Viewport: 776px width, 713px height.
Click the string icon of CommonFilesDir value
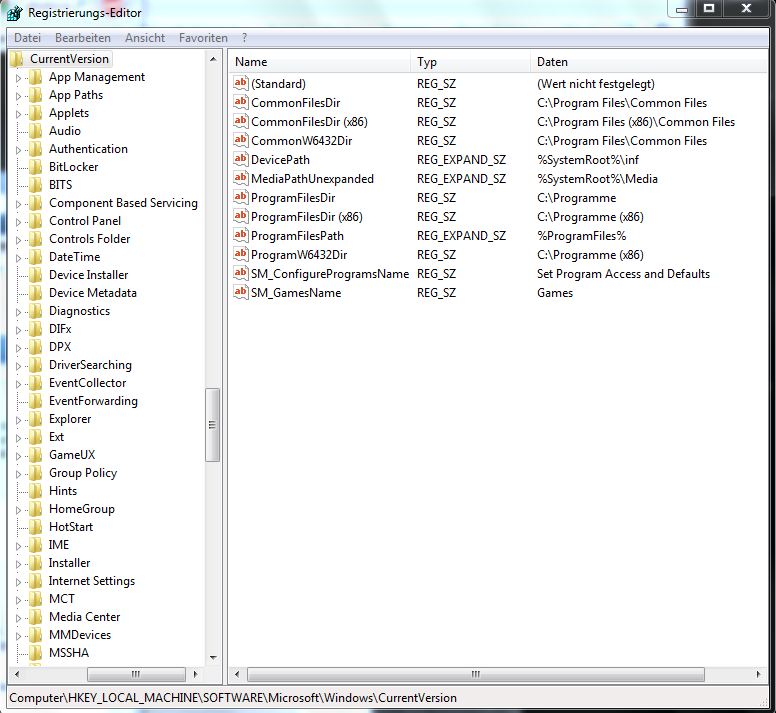(x=241, y=102)
